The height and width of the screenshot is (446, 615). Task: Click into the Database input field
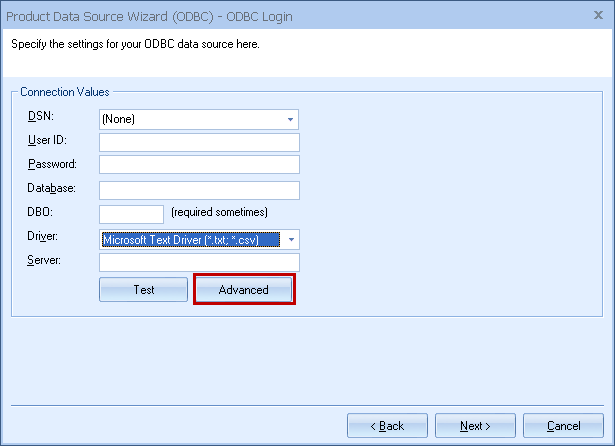click(199, 190)
